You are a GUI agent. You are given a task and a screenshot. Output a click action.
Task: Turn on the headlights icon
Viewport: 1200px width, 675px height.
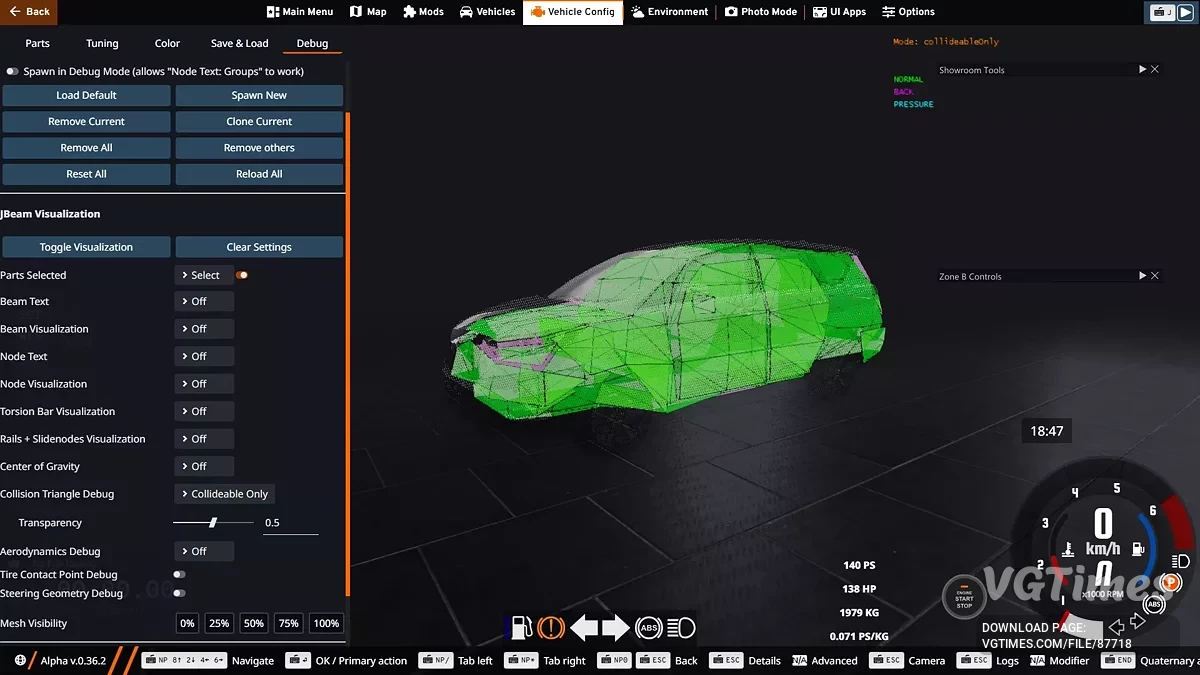pos(679,627)
